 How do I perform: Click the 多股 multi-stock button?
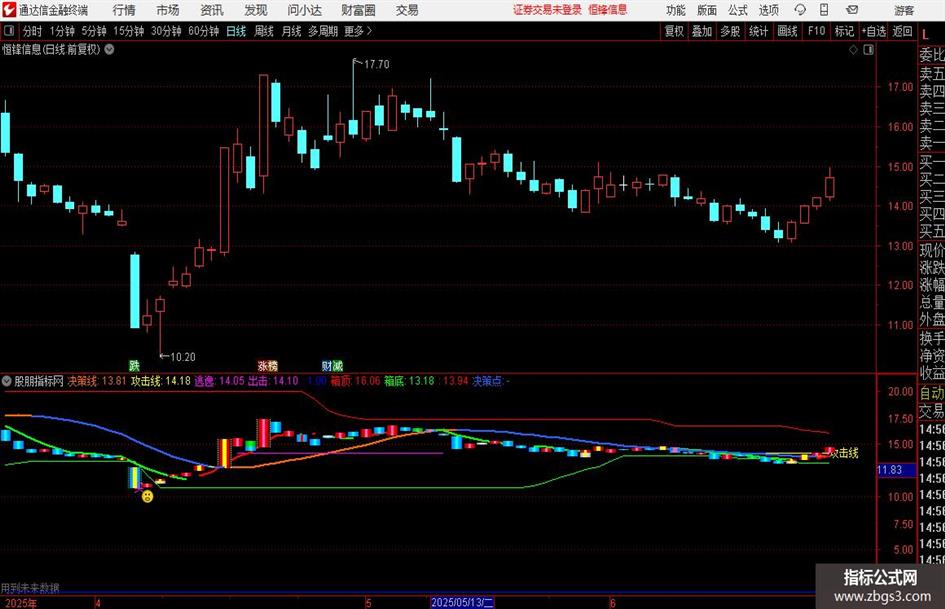730,31
